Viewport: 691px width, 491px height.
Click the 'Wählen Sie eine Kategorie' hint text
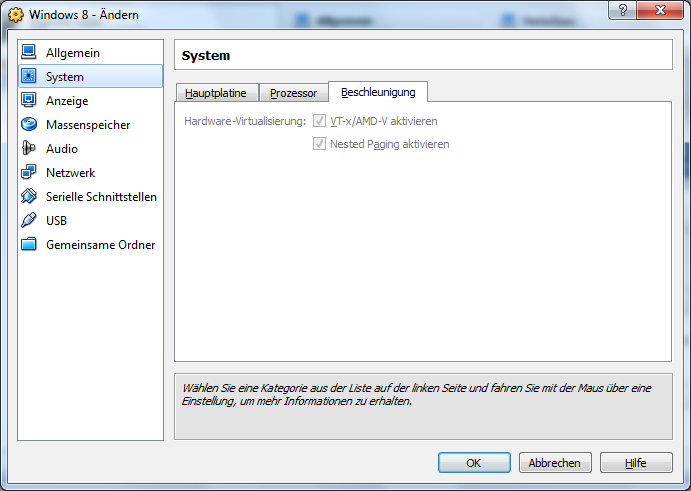point(416,394)
